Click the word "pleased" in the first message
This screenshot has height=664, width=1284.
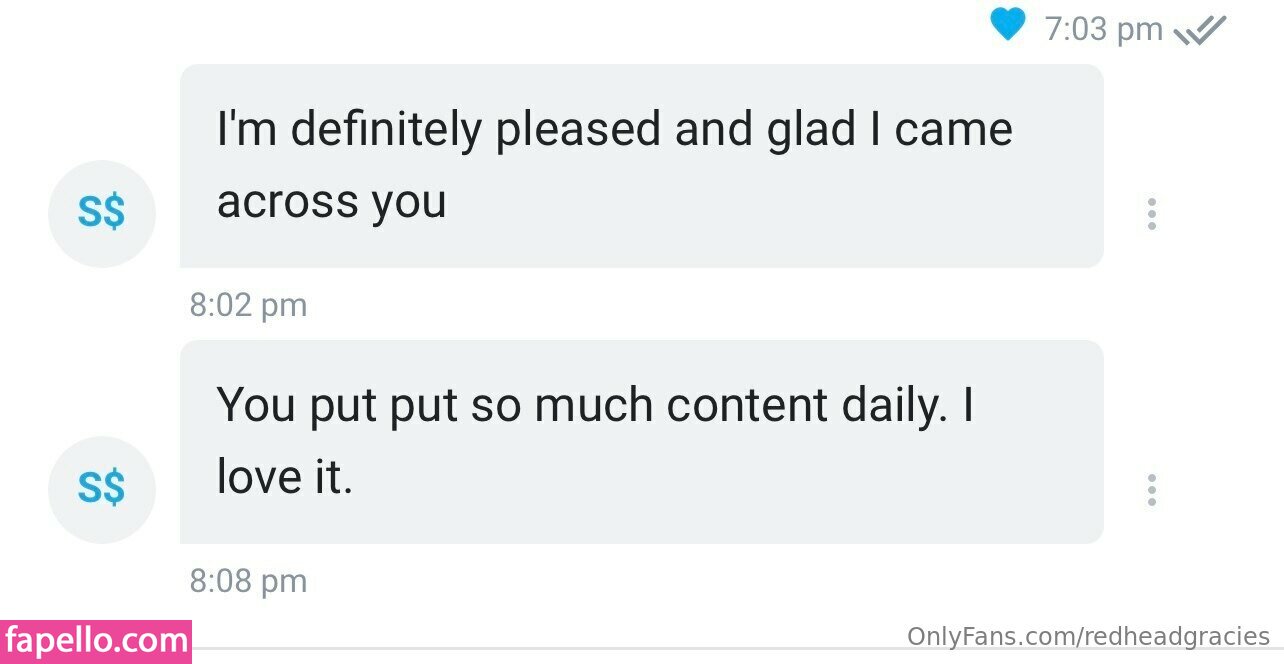578,130
